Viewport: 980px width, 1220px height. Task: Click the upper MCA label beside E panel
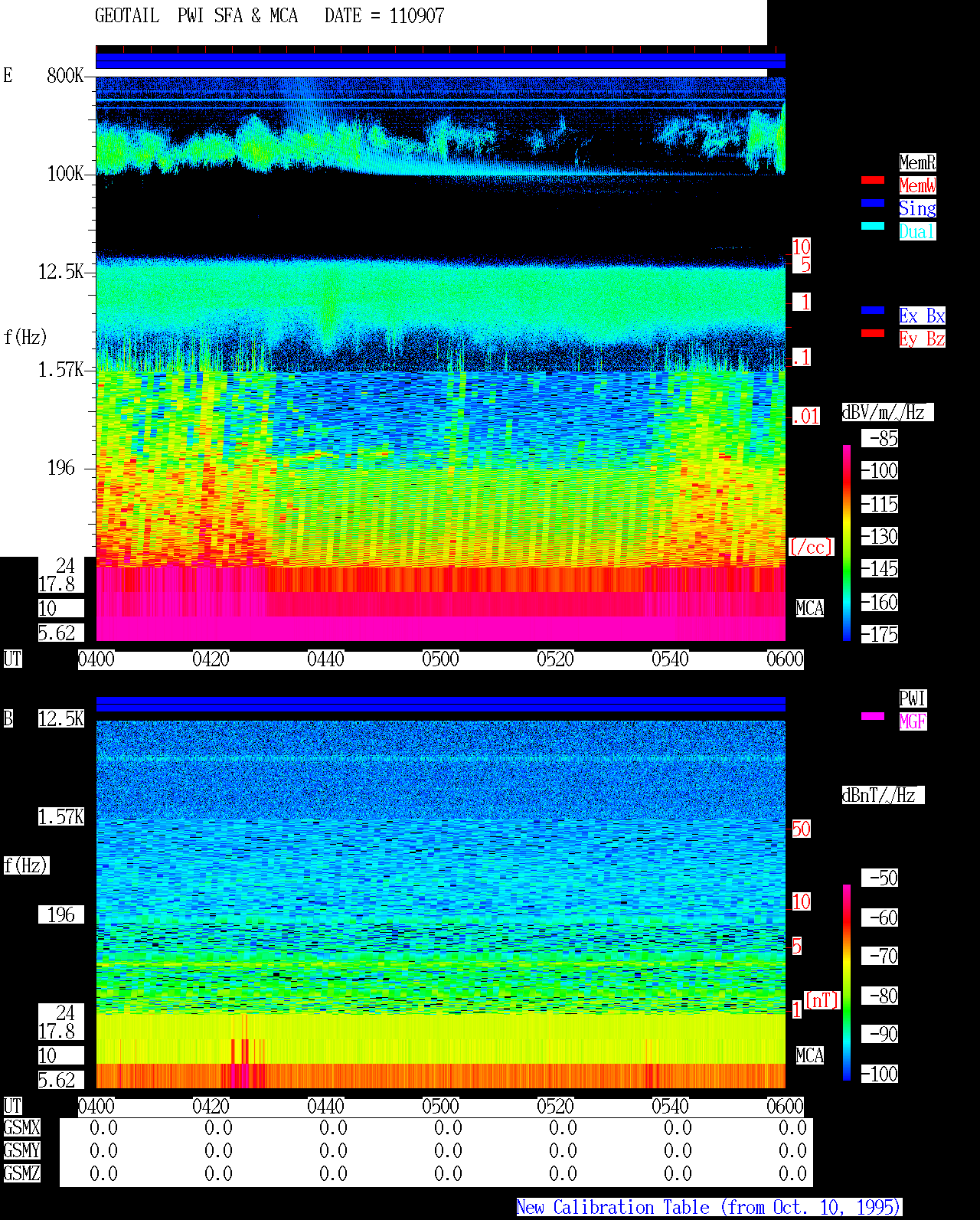click(809, 609)
